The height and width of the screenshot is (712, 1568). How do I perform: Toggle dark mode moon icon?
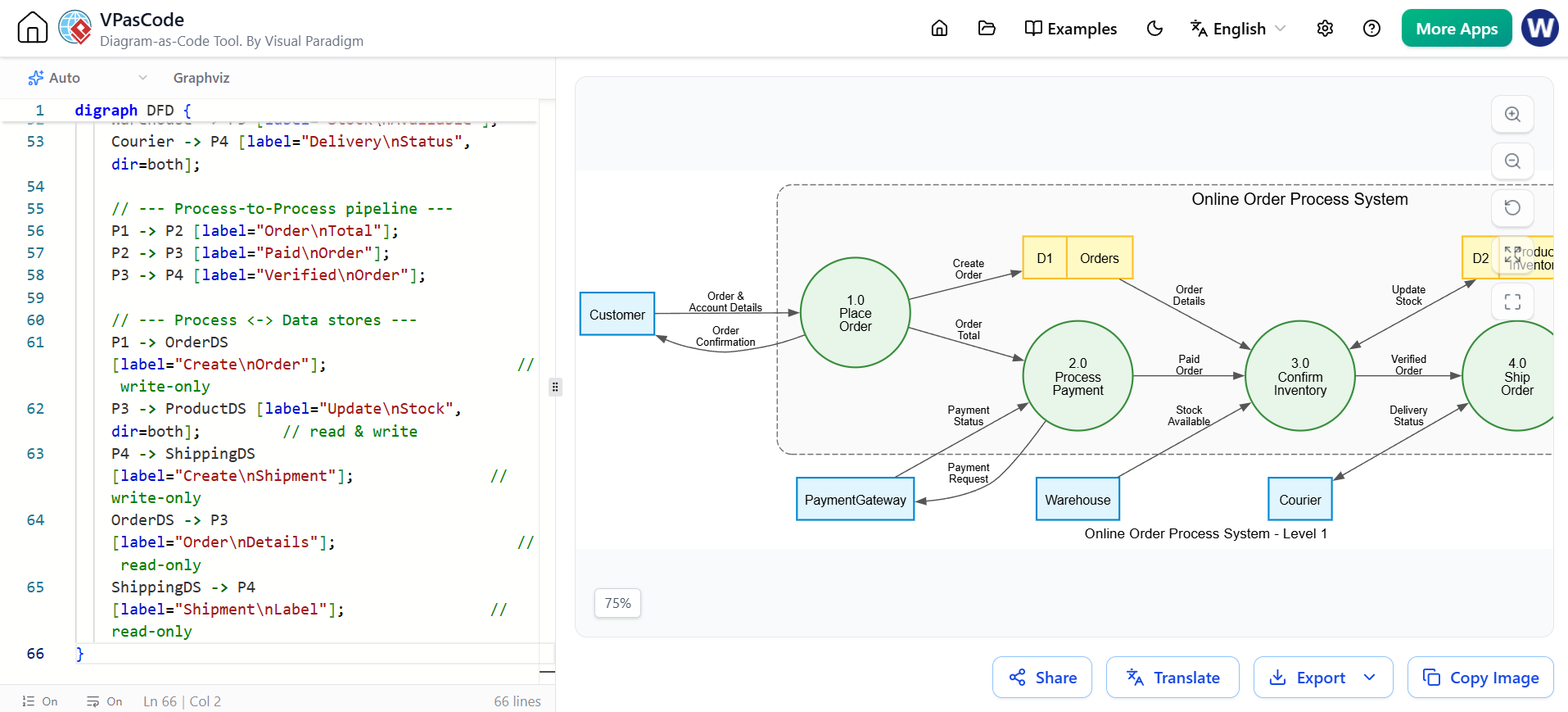[x=1155, y=29]
